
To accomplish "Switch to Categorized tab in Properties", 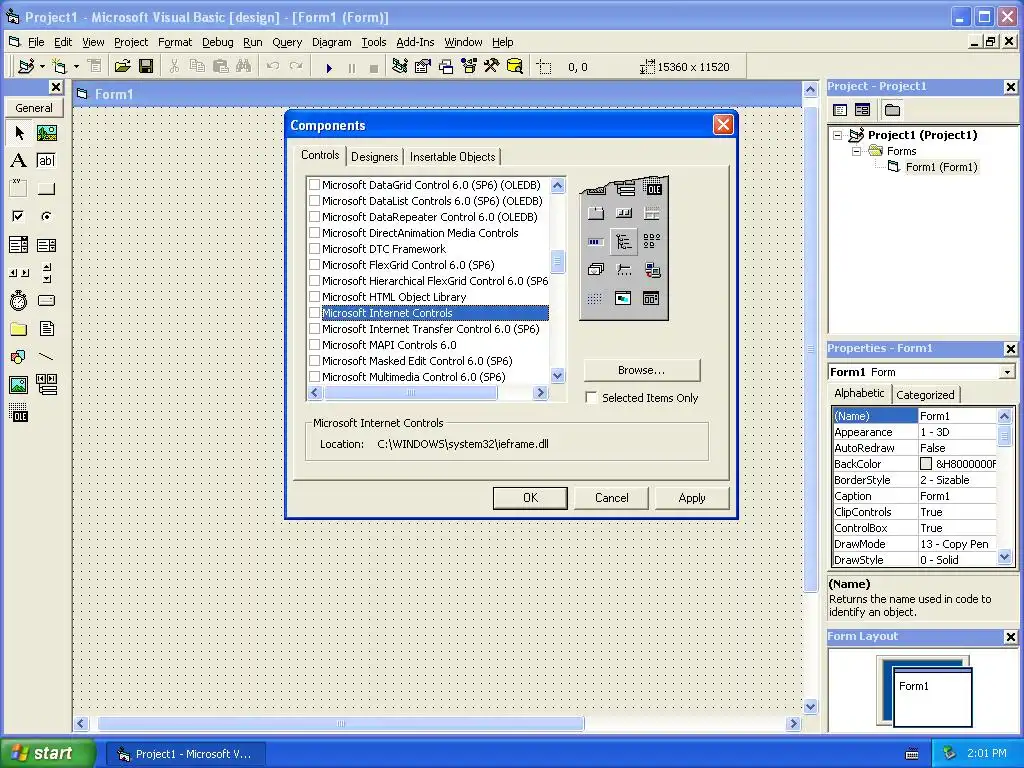I will (925, 394).
